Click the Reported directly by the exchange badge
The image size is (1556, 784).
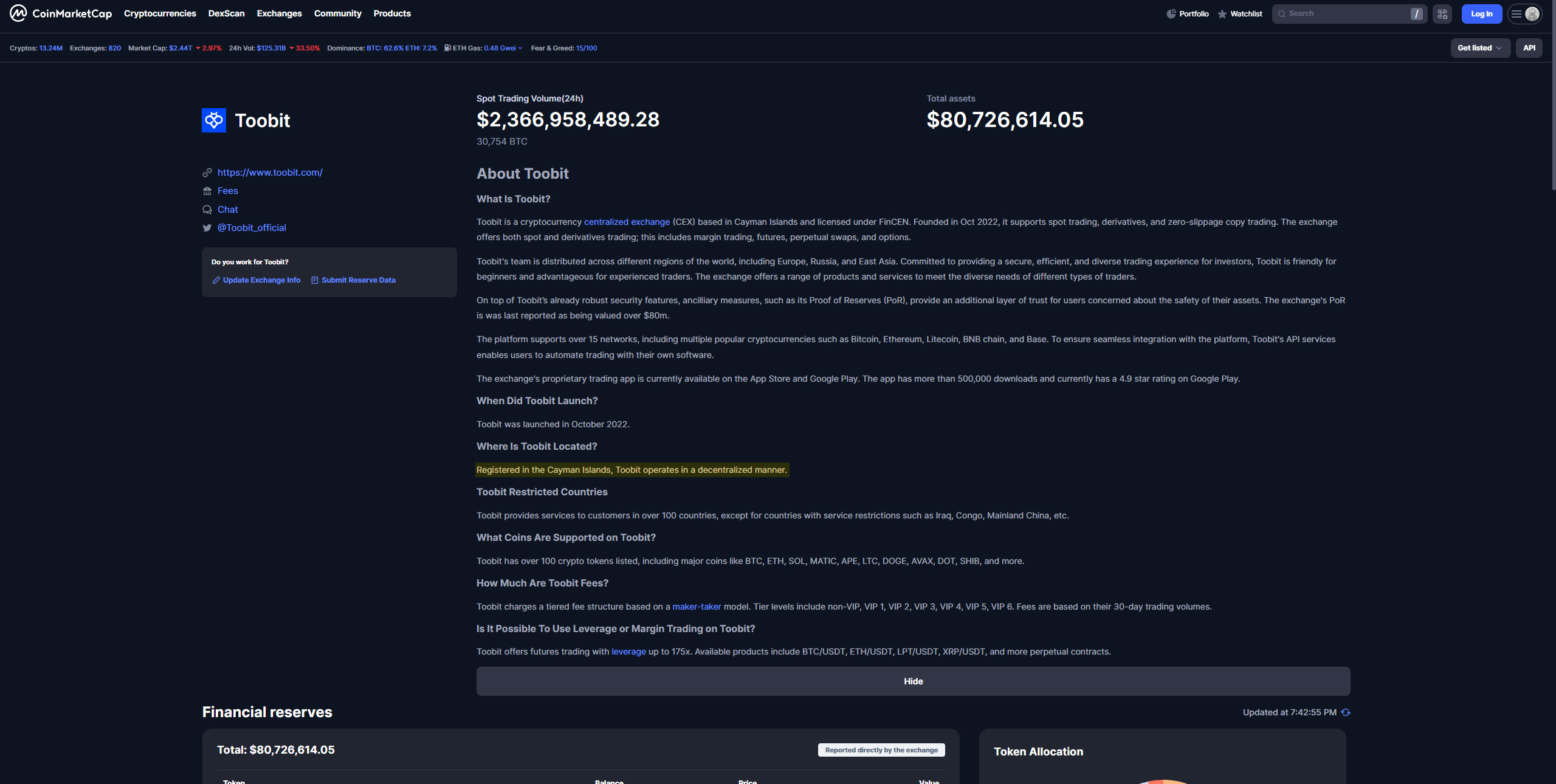[881, 750]
